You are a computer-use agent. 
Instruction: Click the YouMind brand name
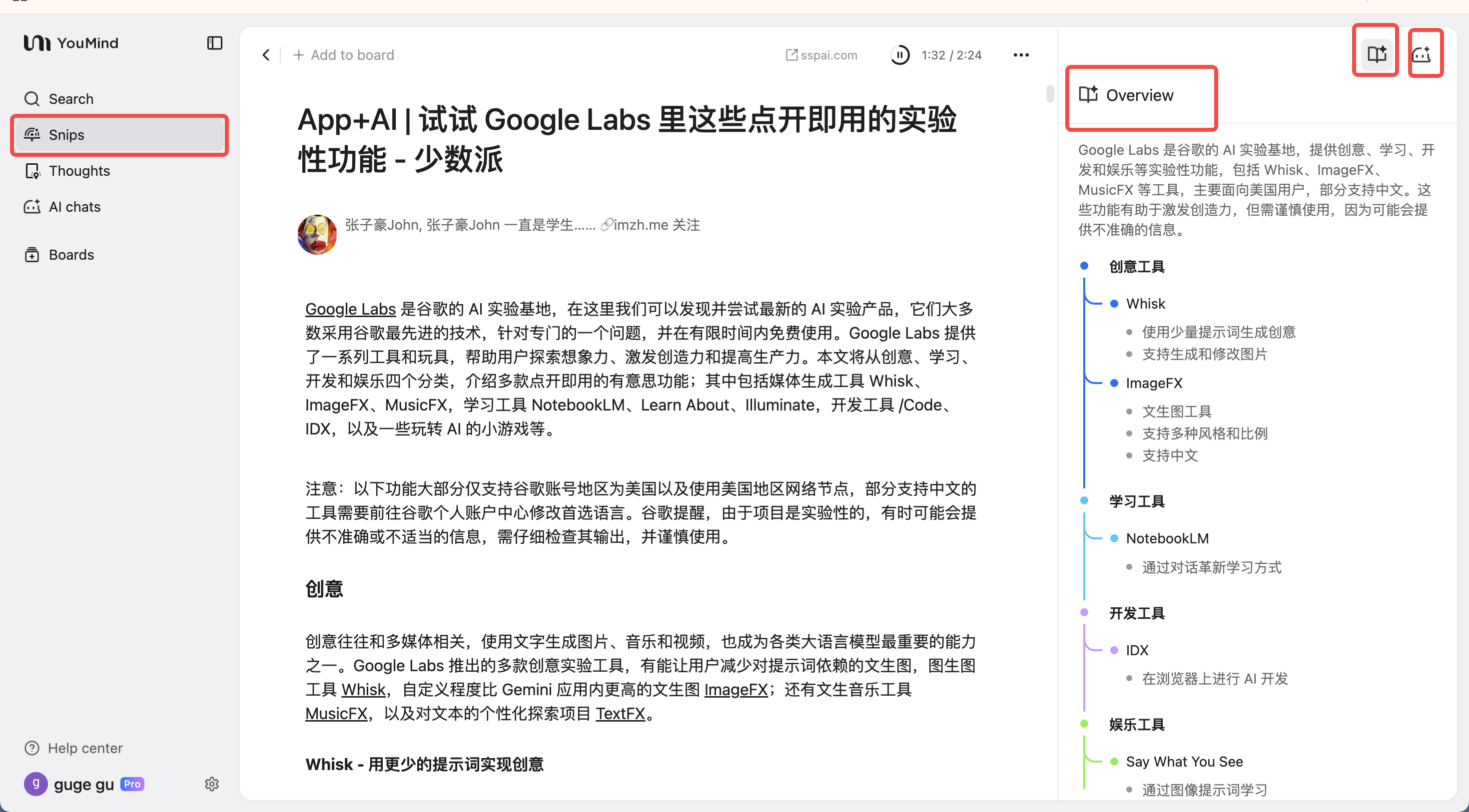(88, 43)
